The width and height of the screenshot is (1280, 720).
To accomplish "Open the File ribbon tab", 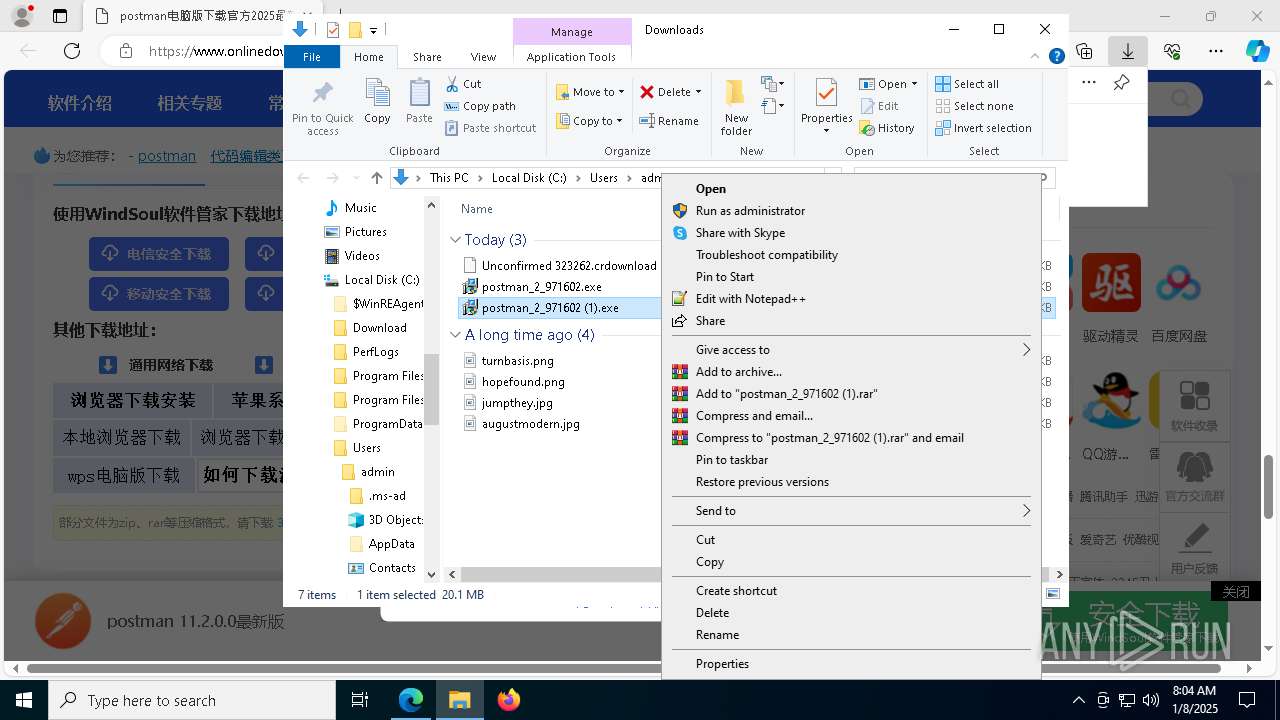I will tap(312, 57).
